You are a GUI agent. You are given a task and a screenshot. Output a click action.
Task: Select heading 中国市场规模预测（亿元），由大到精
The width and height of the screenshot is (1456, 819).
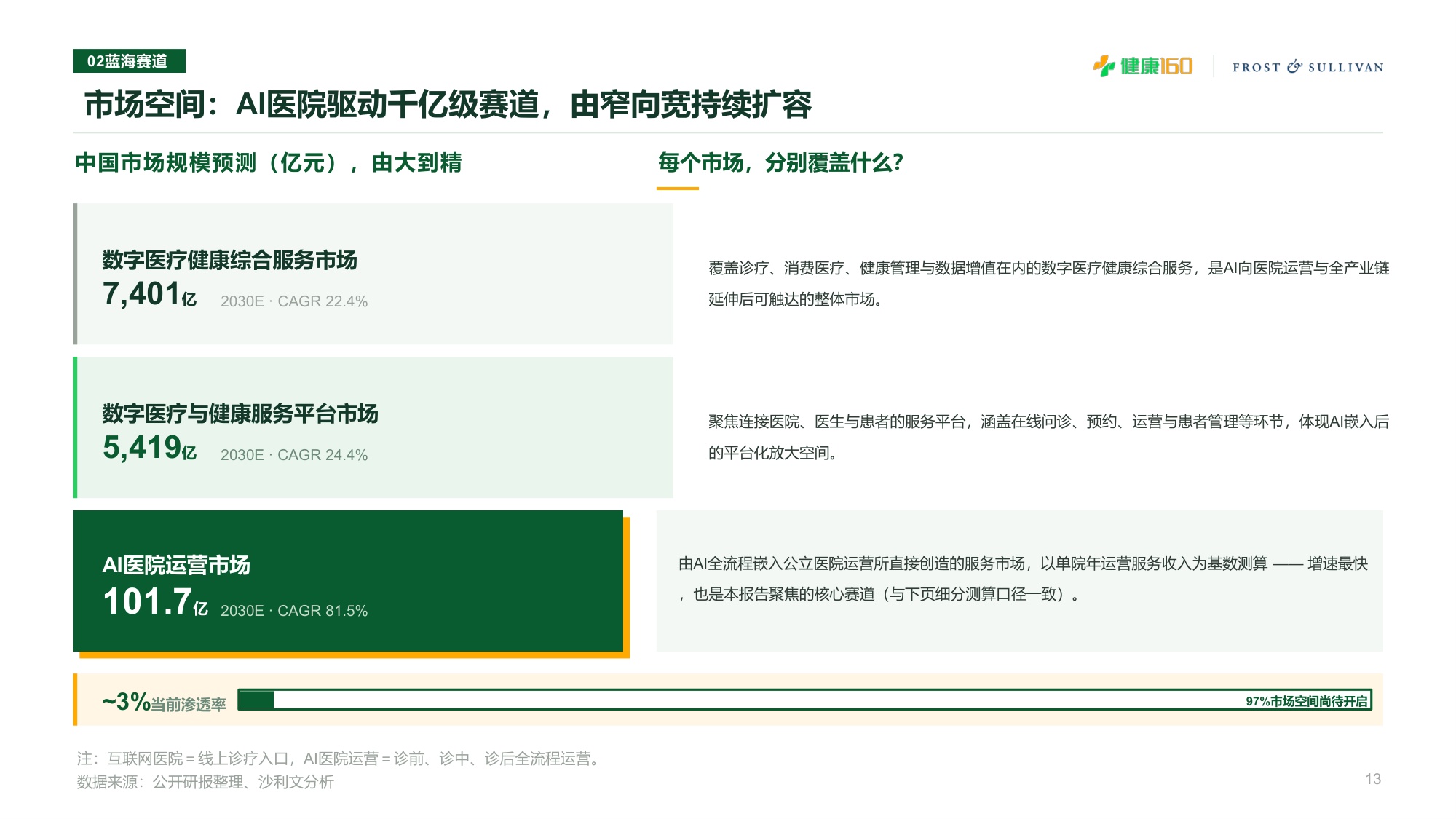[x=269, y=162]
